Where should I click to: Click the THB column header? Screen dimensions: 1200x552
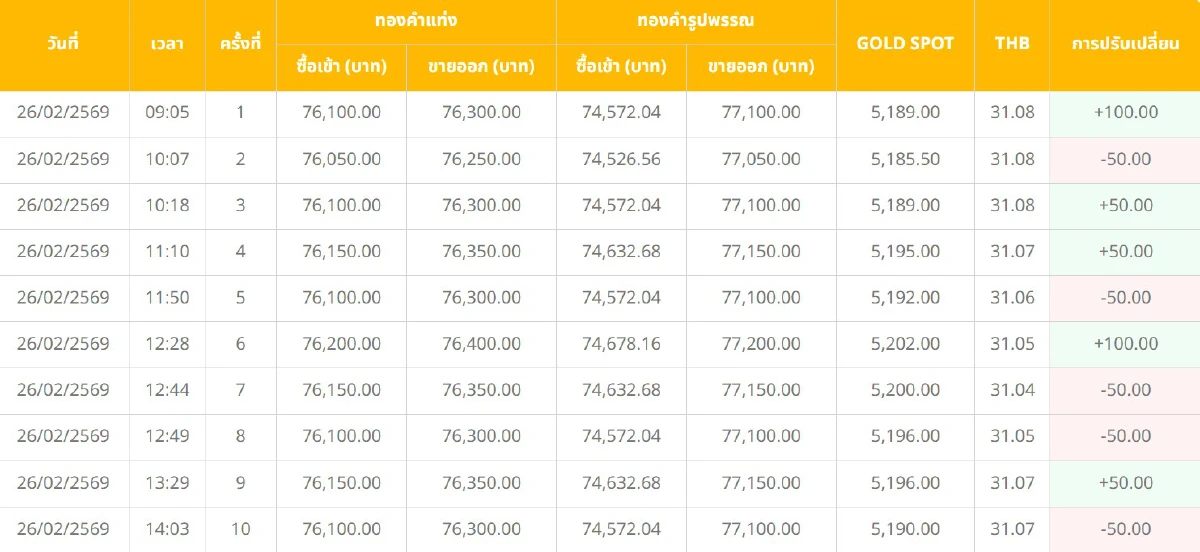click(1012, 44)
